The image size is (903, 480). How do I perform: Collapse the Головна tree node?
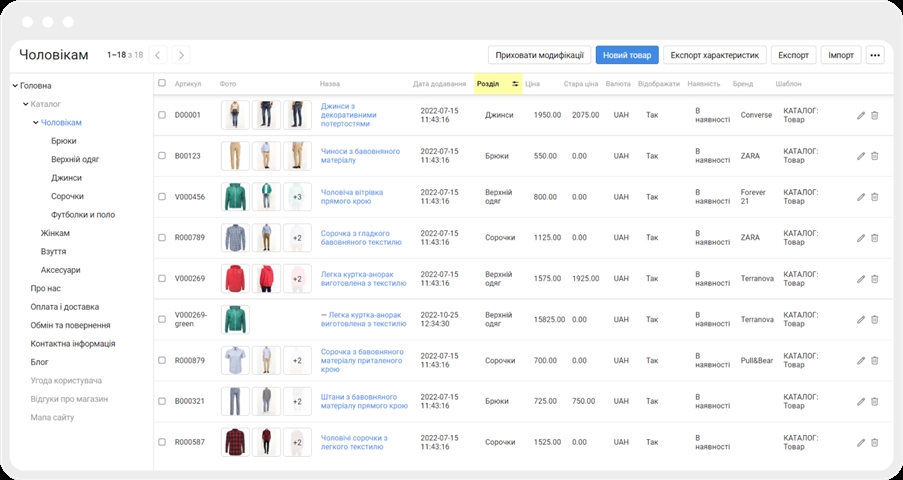pos(16,86)
